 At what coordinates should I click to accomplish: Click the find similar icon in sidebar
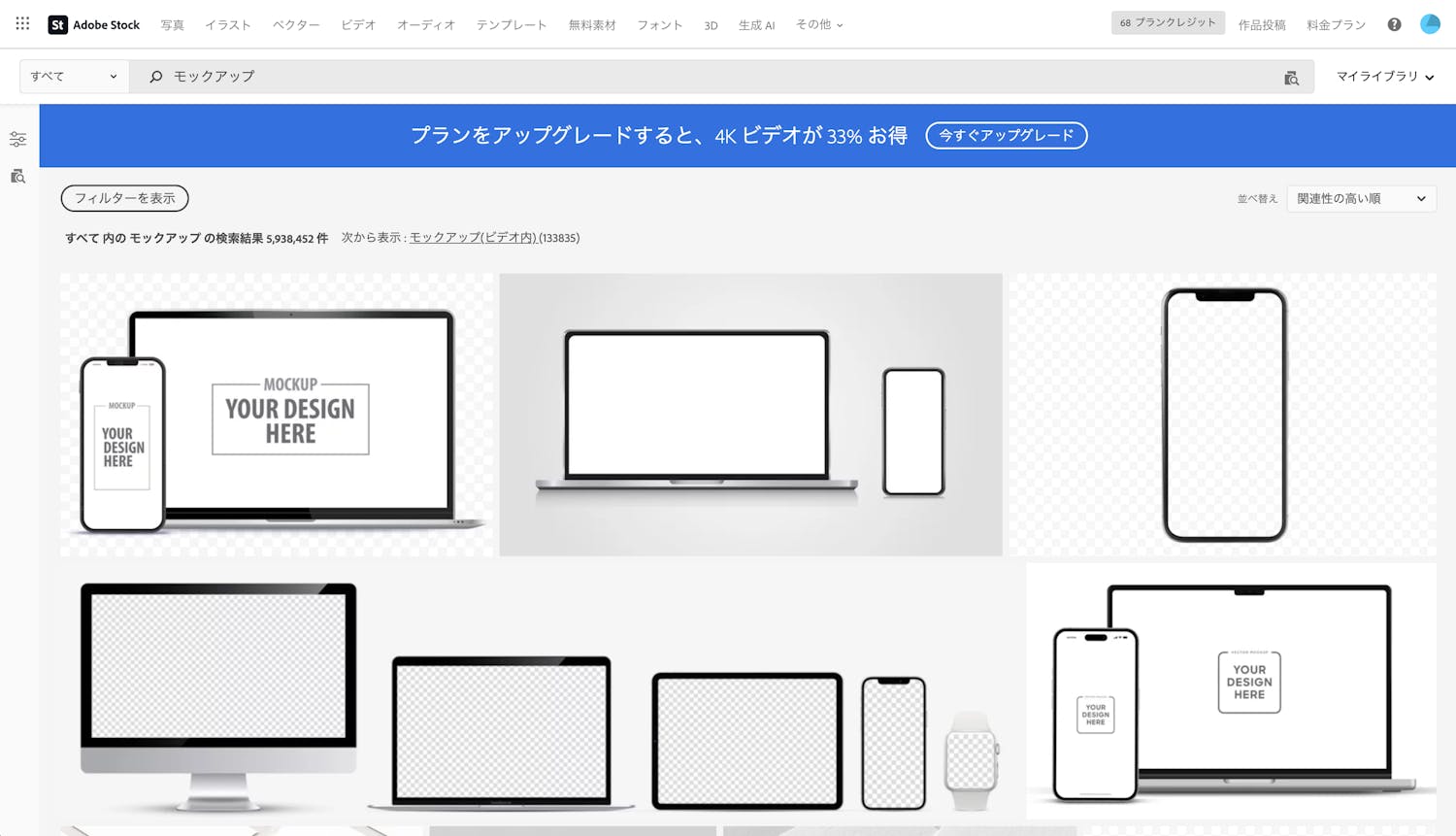(17, 176)
